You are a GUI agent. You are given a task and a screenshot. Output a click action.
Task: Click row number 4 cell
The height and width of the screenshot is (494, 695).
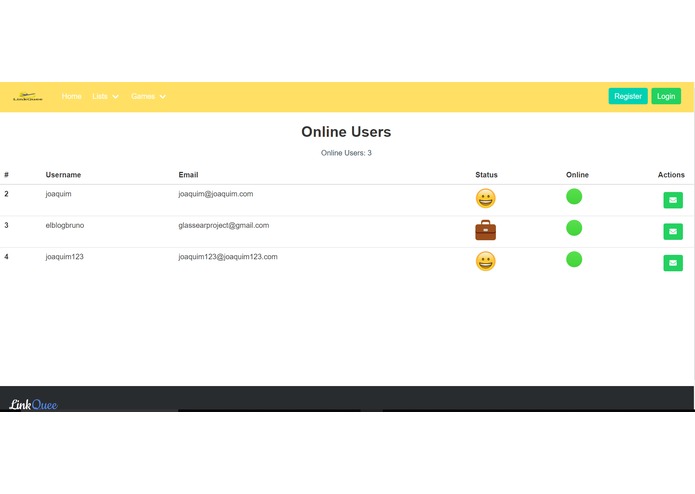point(6,257)
